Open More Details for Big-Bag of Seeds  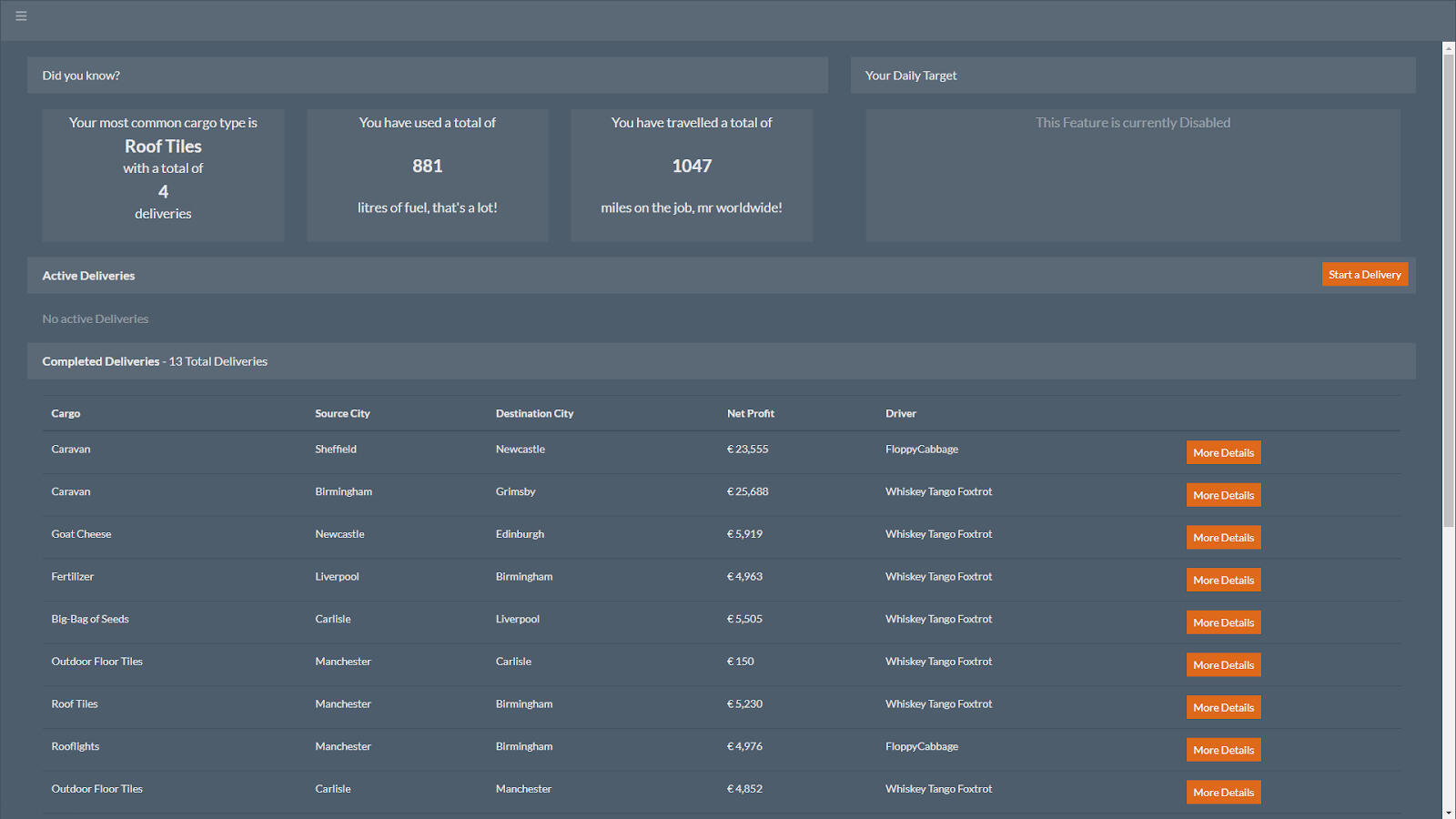point(1223,623)
